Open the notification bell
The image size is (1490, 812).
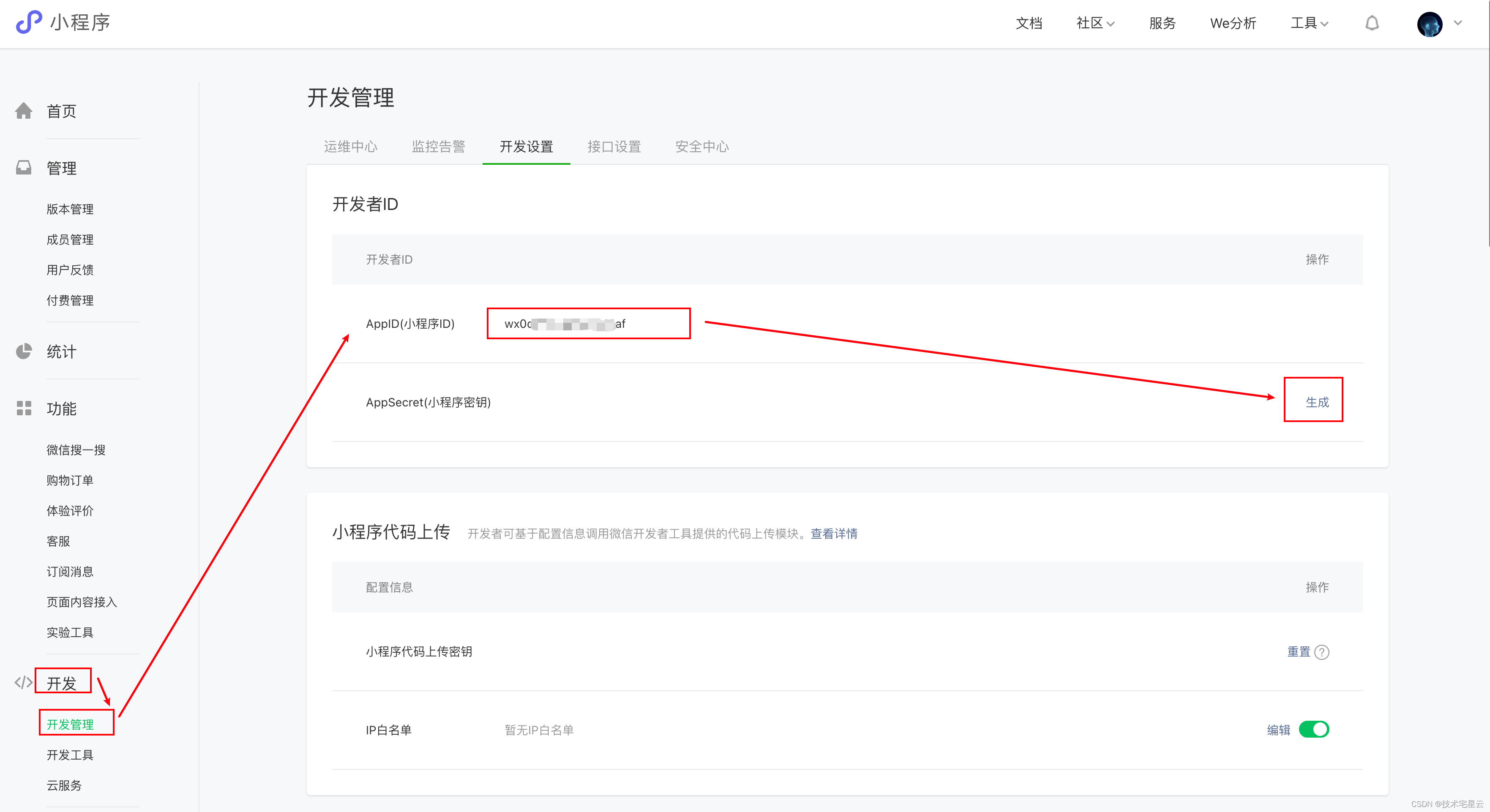[1372, 23]
